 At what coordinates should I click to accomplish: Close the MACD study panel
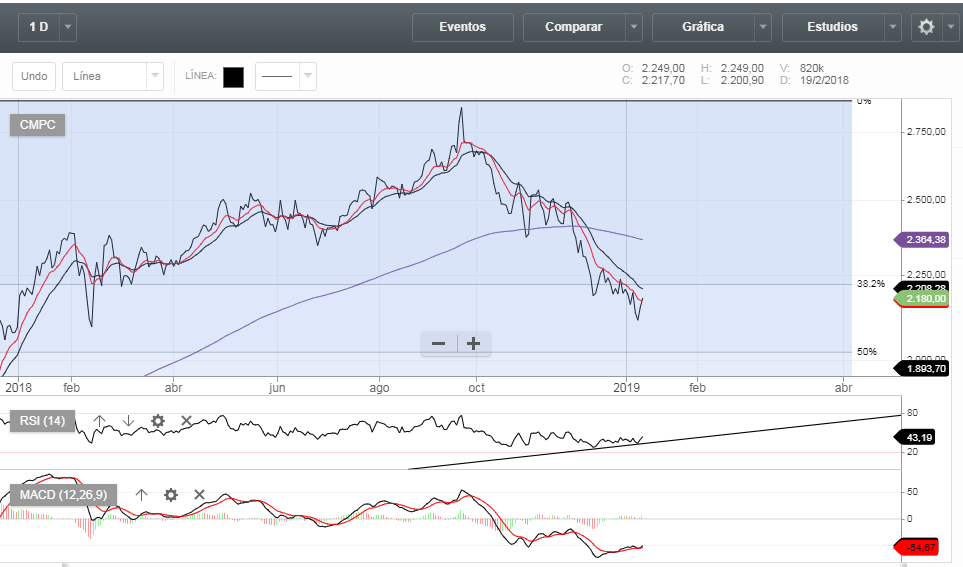199,494
